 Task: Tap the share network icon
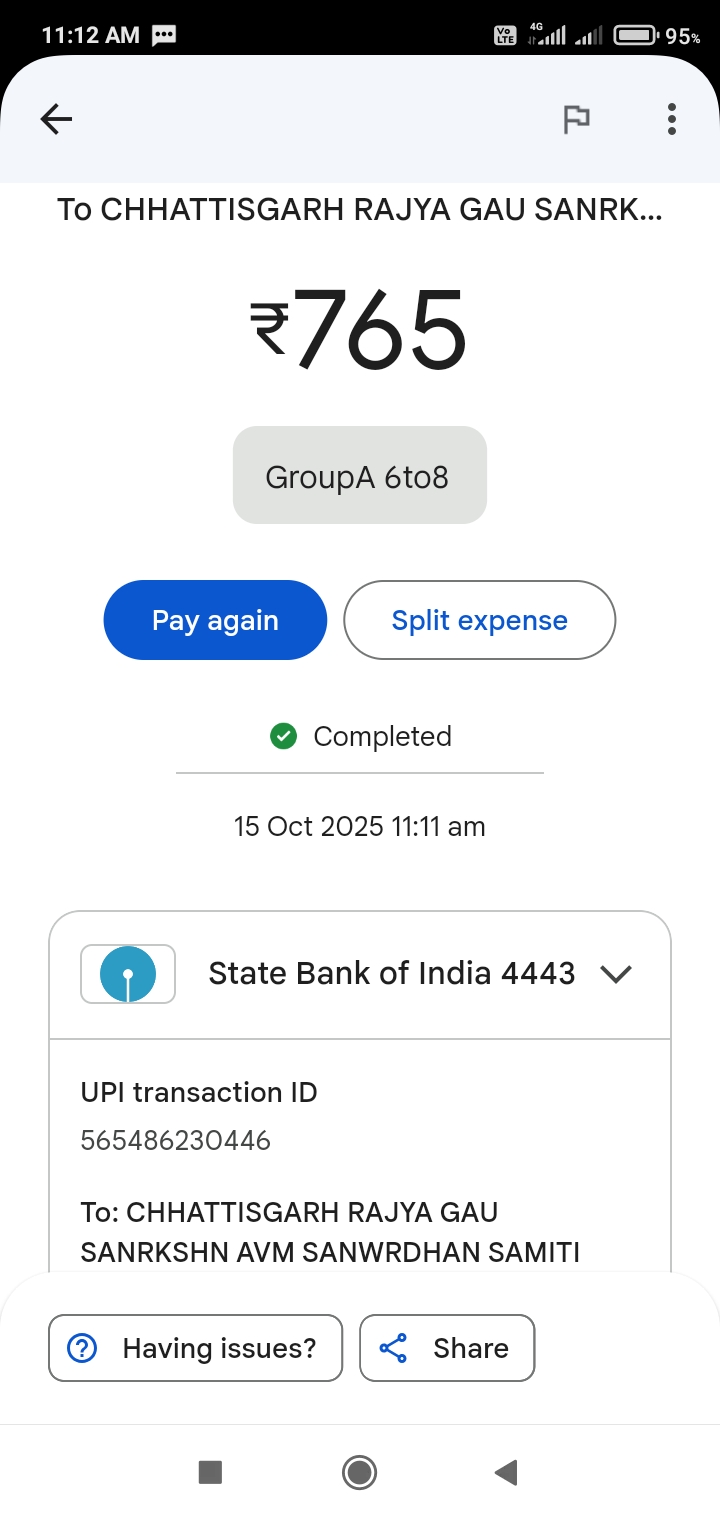[x=393, y=1348]
